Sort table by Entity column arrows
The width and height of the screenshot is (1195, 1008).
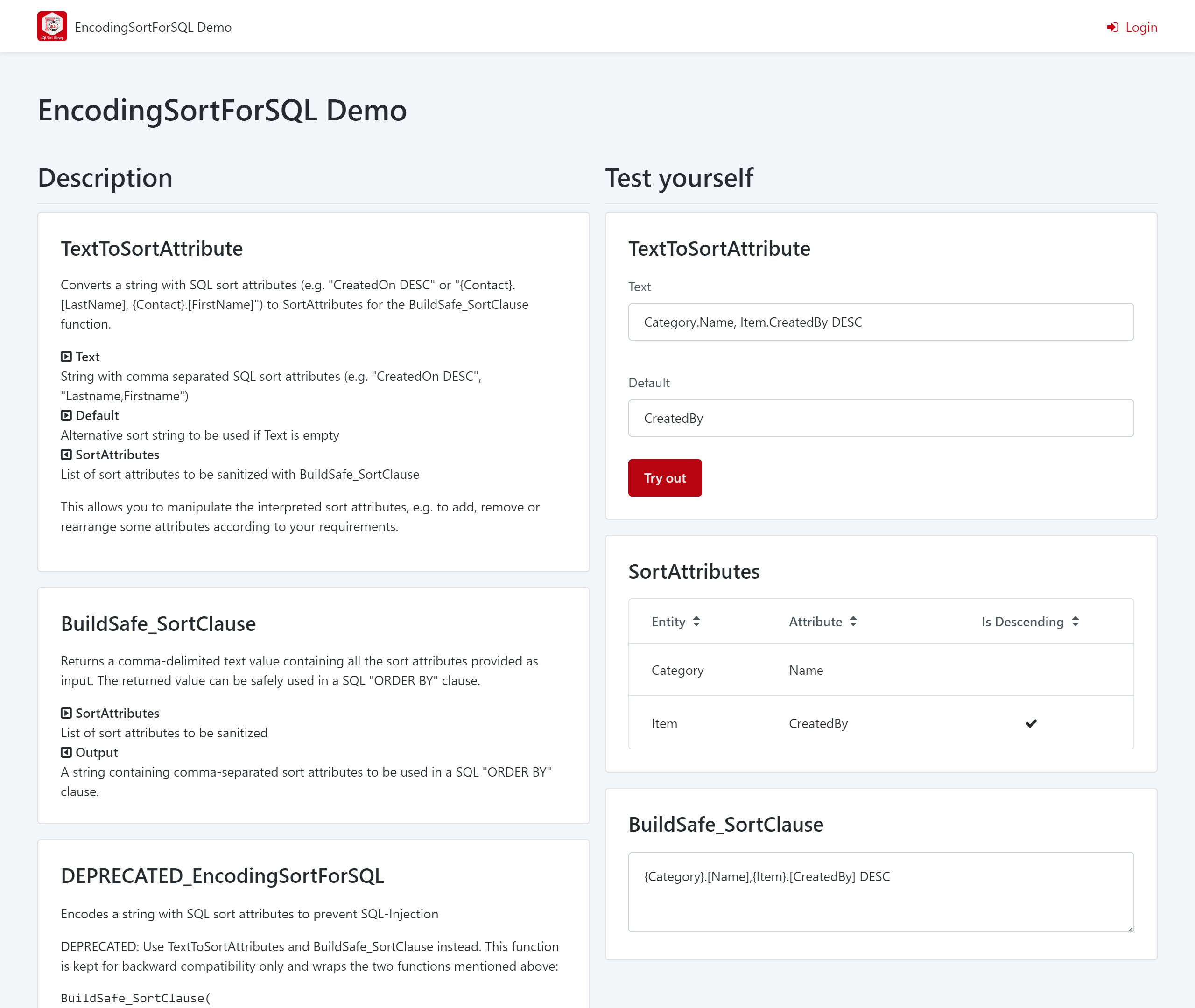[x=696, y=622]
